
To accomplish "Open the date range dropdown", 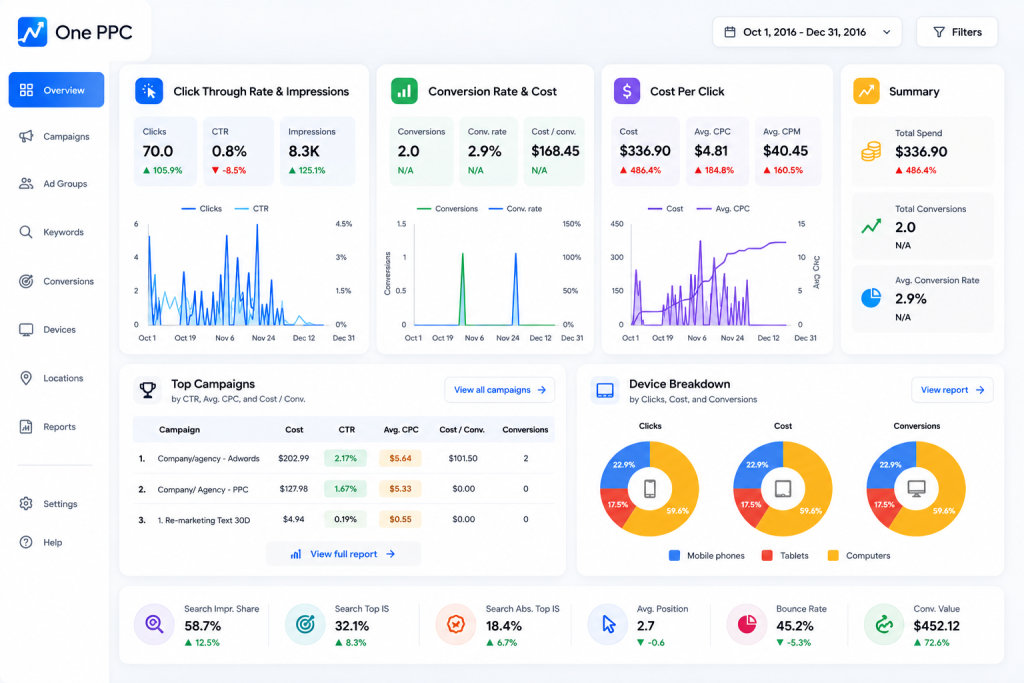I will 807,32.
